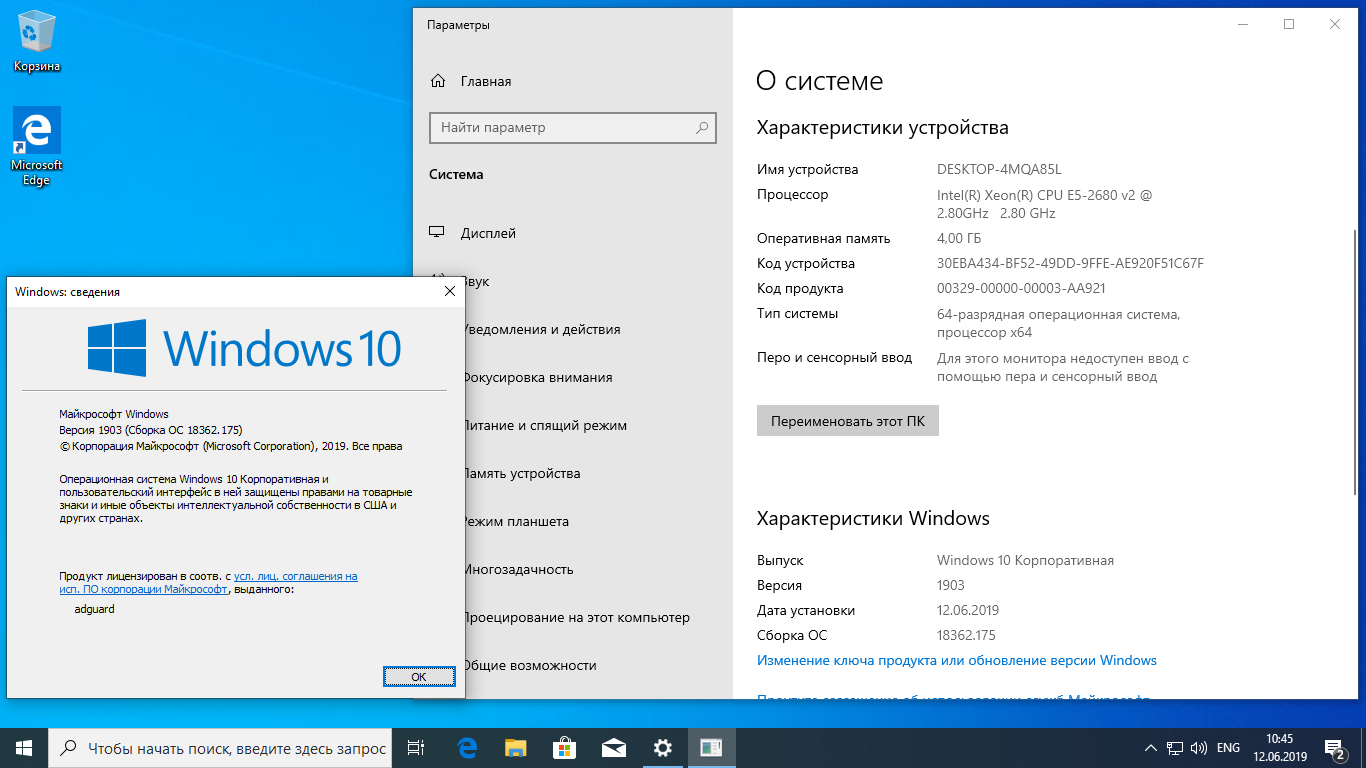Click the taskbar search box
This screenshot has width=1366, height=768.
(x=219, y=748)
